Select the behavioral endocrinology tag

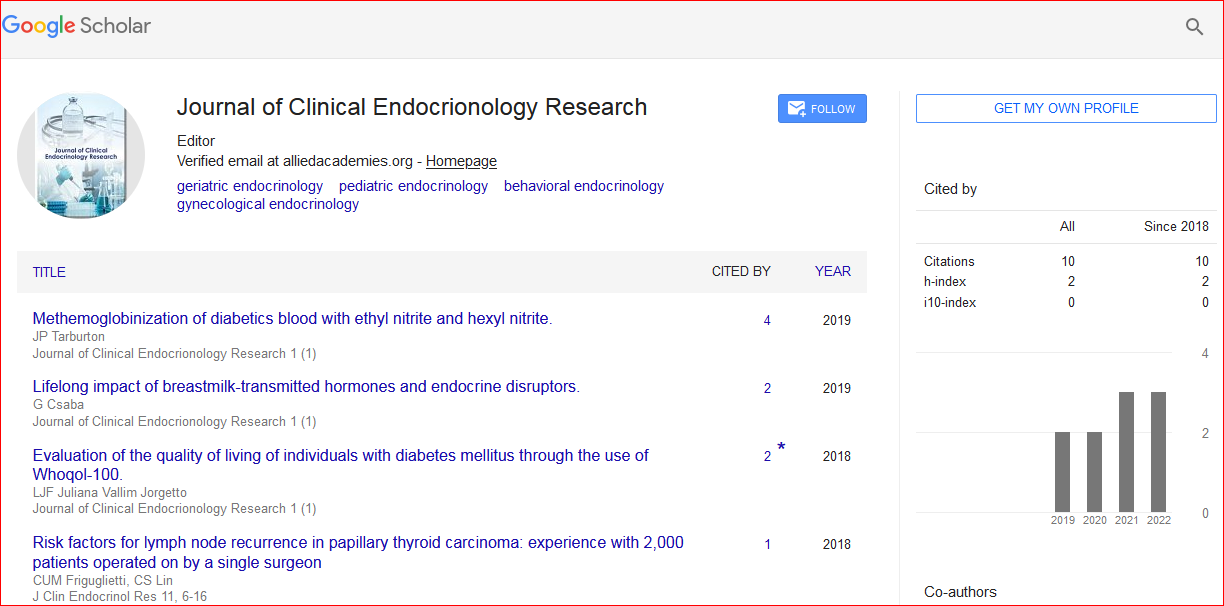pos(583,186)
